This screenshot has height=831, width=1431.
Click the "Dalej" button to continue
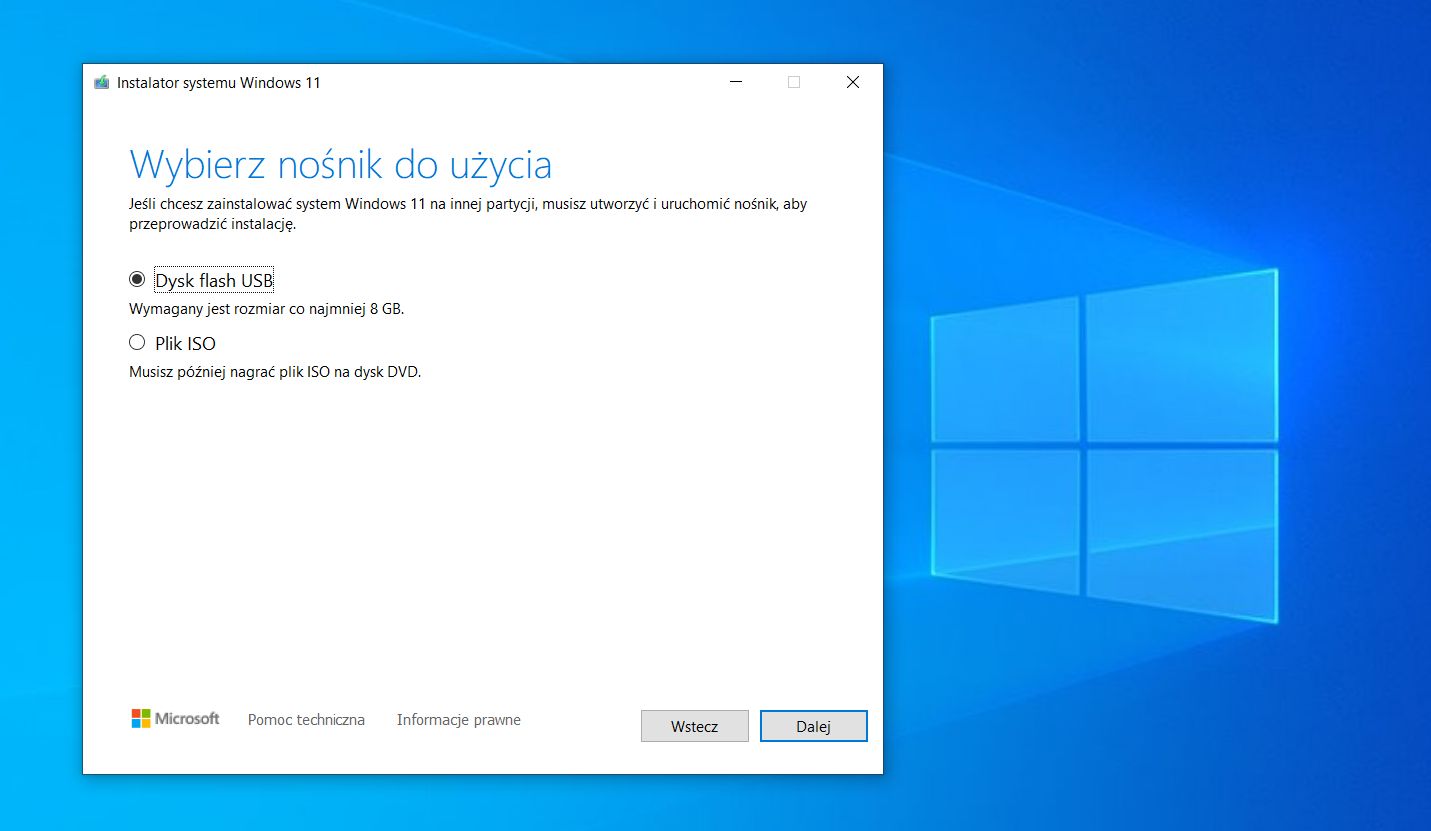pyautogui.click(x=813, y=726)
